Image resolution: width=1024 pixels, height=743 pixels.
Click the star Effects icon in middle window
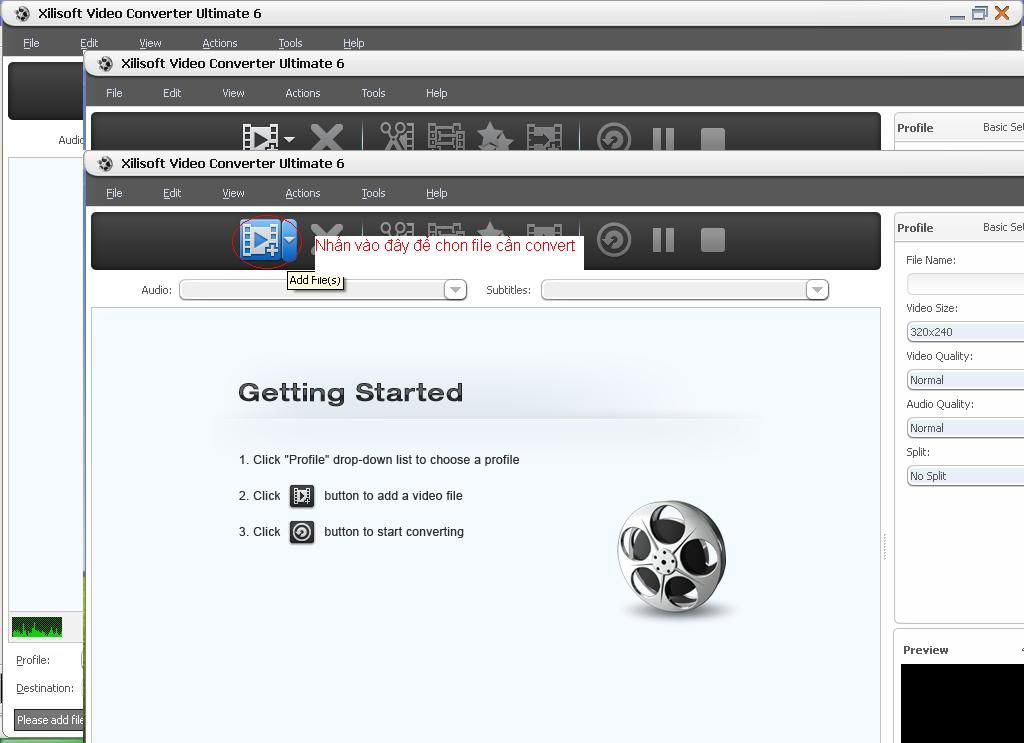(494, 136)
